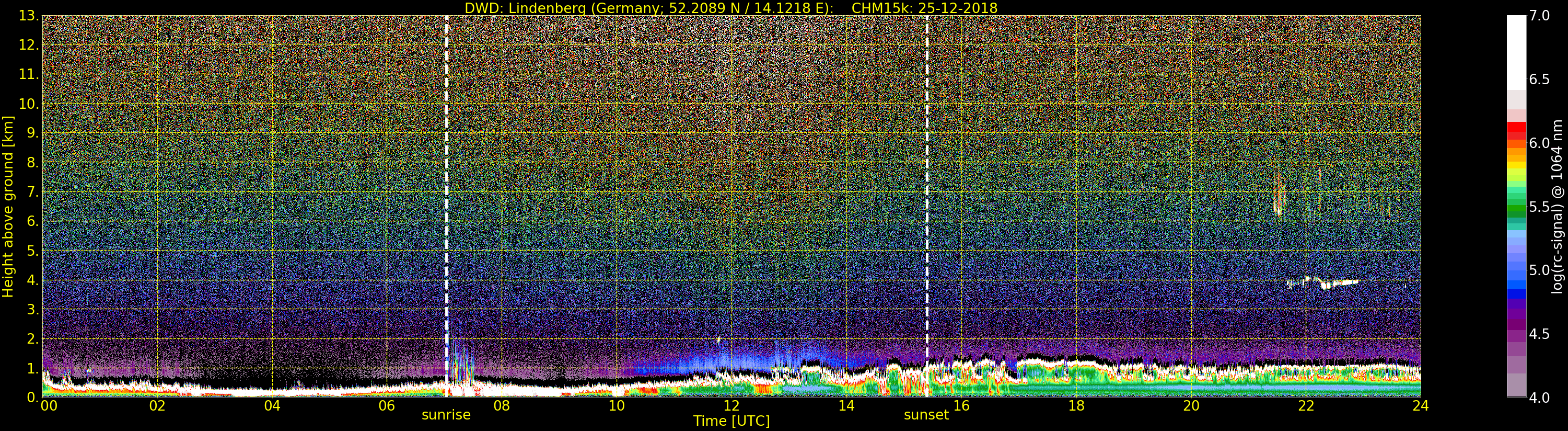Click the colorbar tick label '6.0'
Viewport: 1568px width, 431px height.
point(1539,143)
